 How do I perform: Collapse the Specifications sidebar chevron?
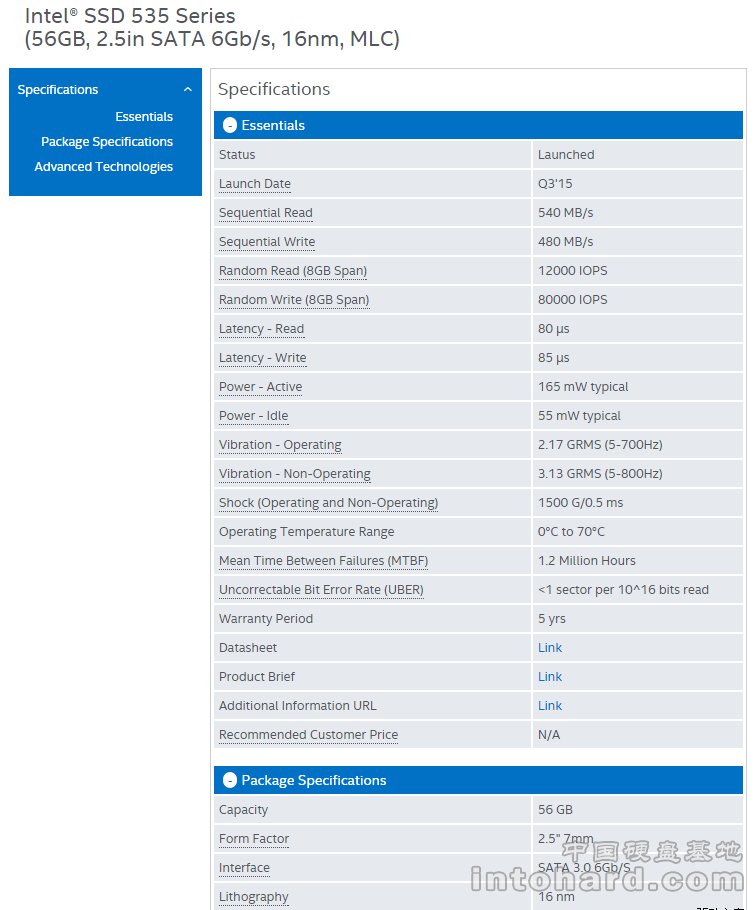point(187,89)
